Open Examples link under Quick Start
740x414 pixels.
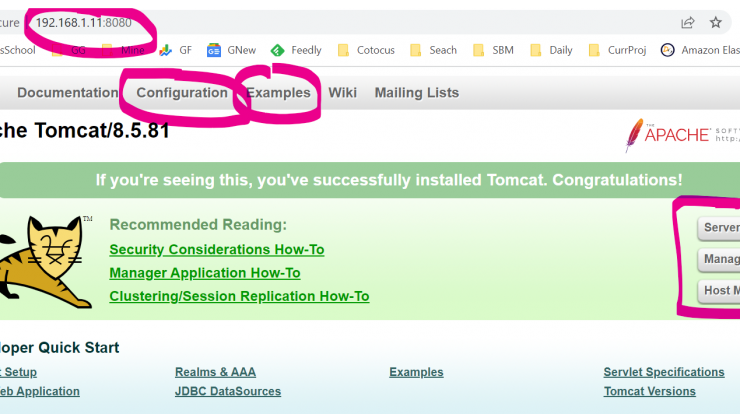416,372
